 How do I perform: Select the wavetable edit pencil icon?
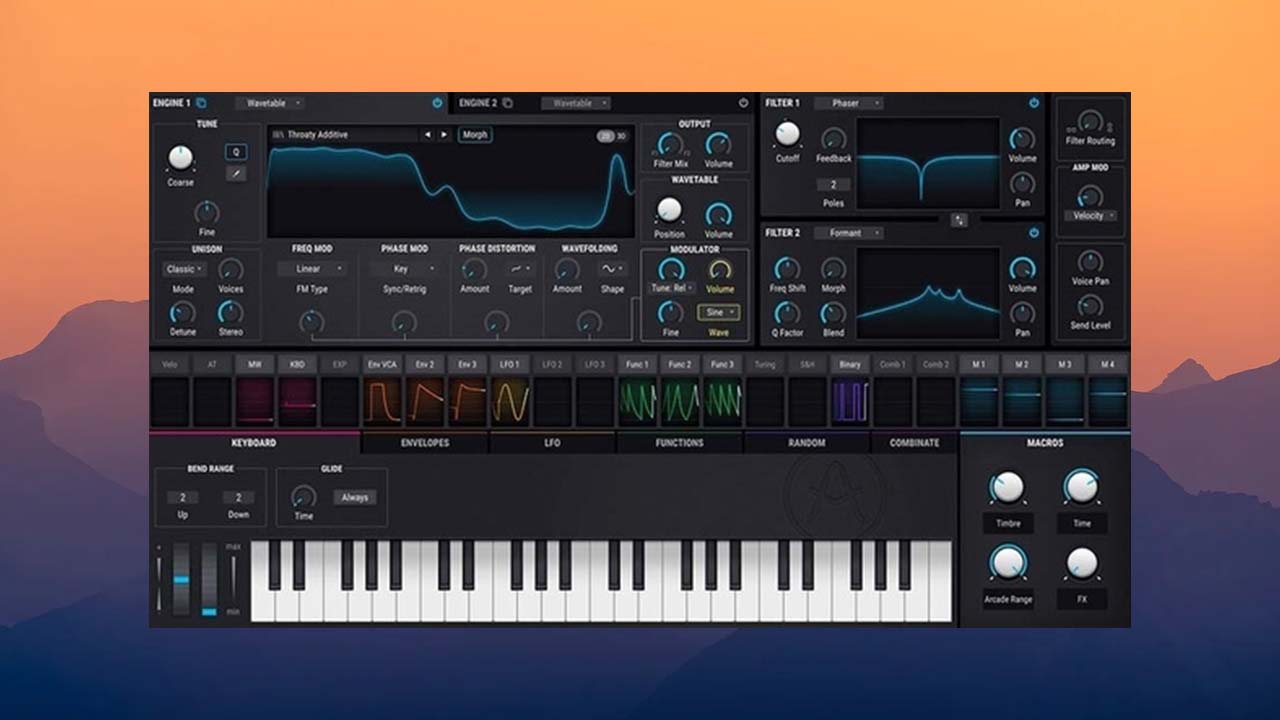pos(236,173)
